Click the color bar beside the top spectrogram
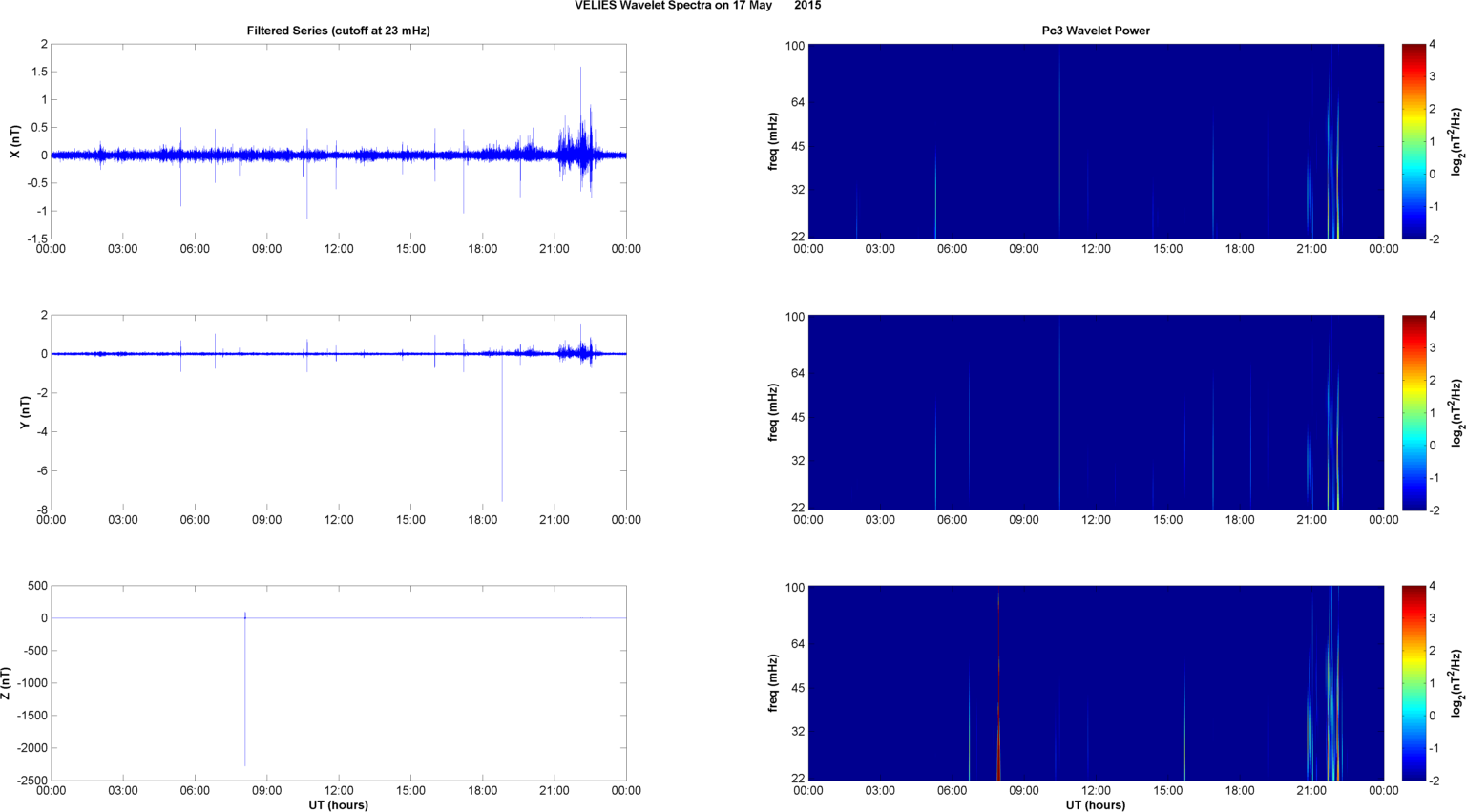Viewport: 1466px width, 812px height. point(1414,141)
